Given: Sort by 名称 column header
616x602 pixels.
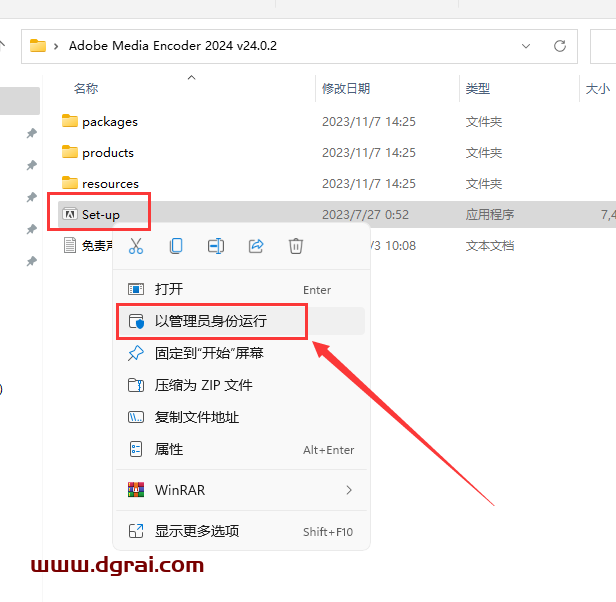Looking at the screenshot, I should point(86,88).
